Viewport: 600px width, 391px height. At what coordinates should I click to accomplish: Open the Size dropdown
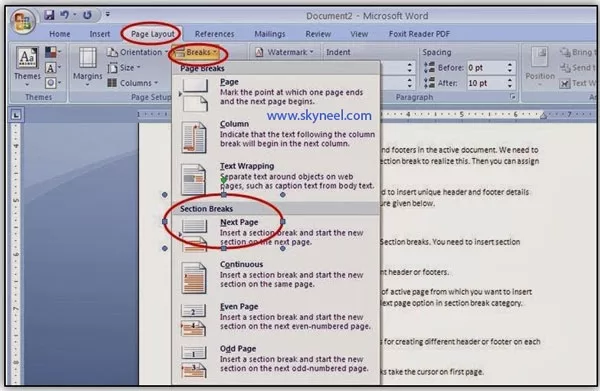point(124,68)
